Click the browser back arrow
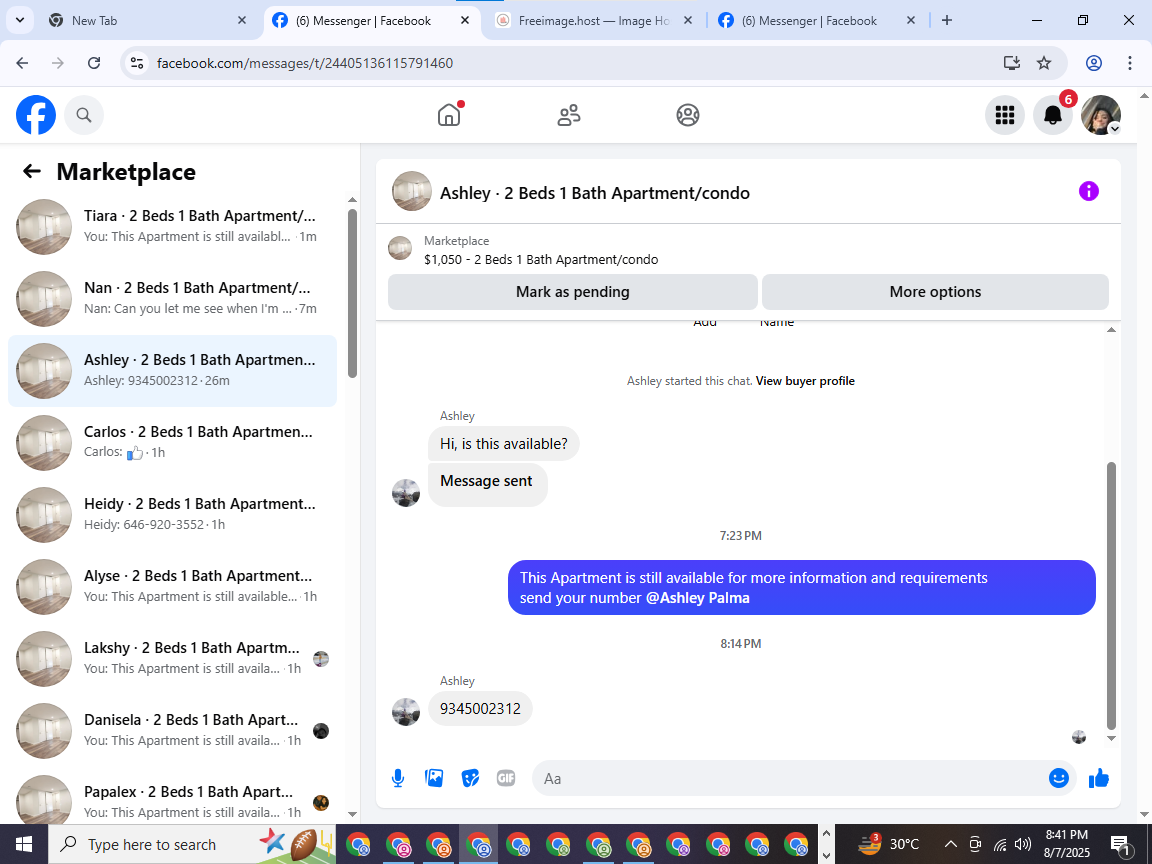1152x864 pixels. click(22, 63)
